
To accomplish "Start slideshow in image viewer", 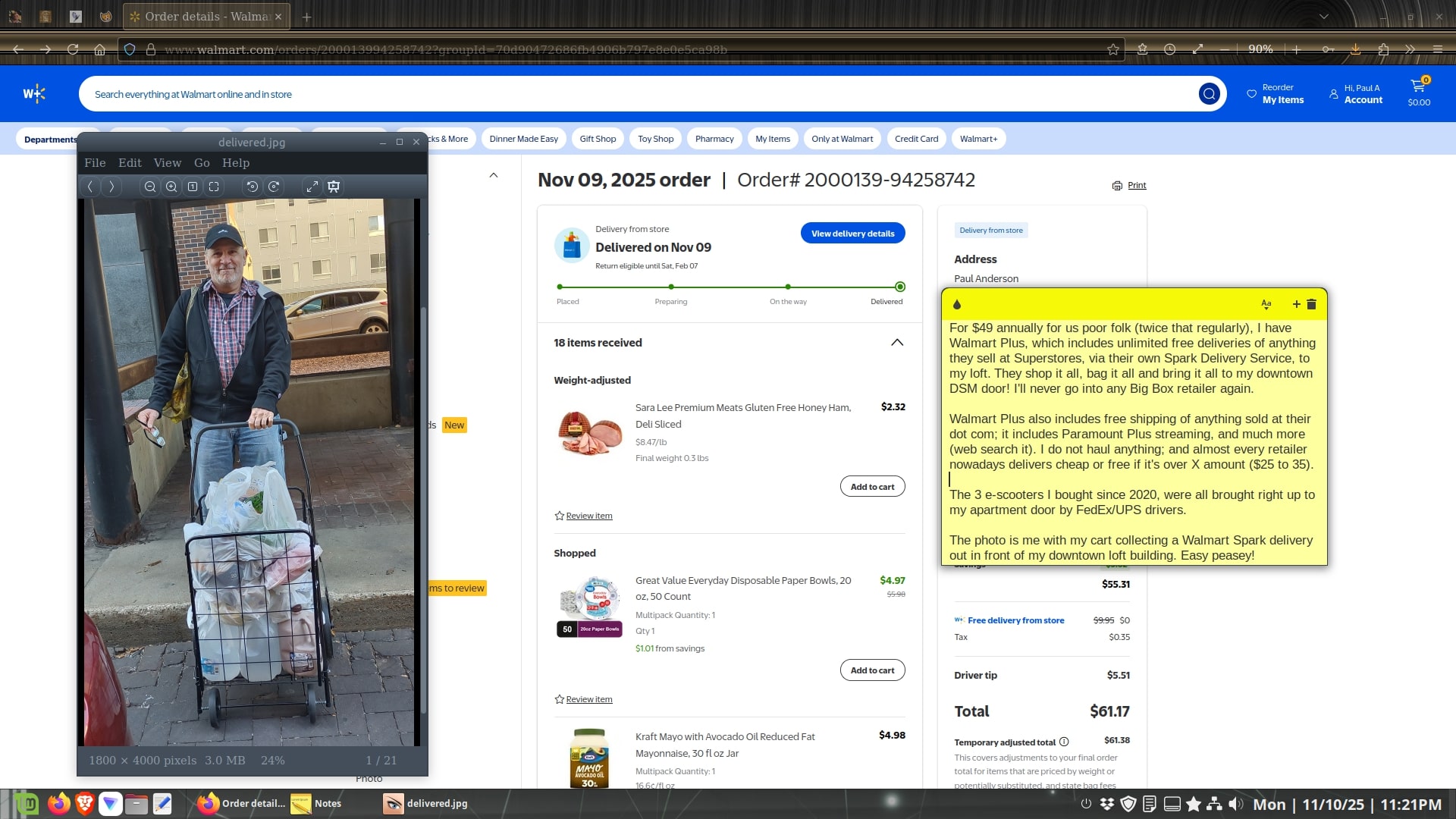I will [334, 187].
